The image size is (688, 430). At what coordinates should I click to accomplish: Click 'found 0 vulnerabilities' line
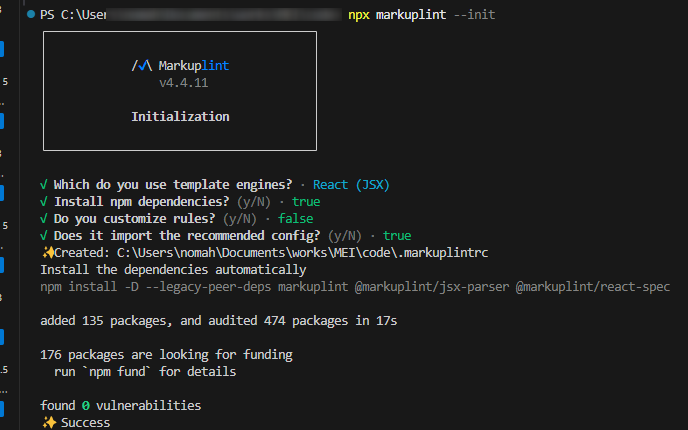tap(121, 405)
